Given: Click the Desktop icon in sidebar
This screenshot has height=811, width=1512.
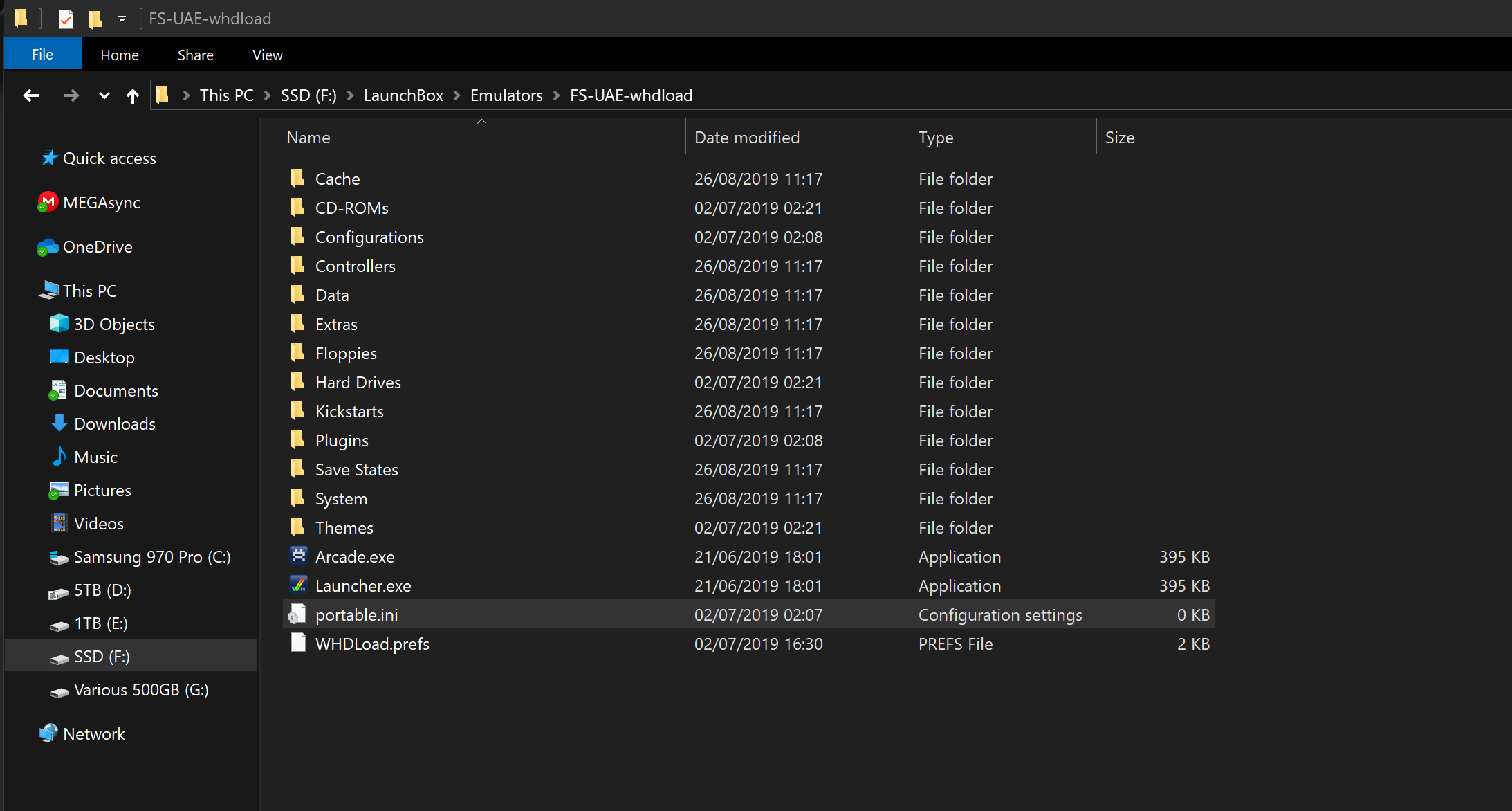Looking at the screenshot, I should click(x=59, y=357).
